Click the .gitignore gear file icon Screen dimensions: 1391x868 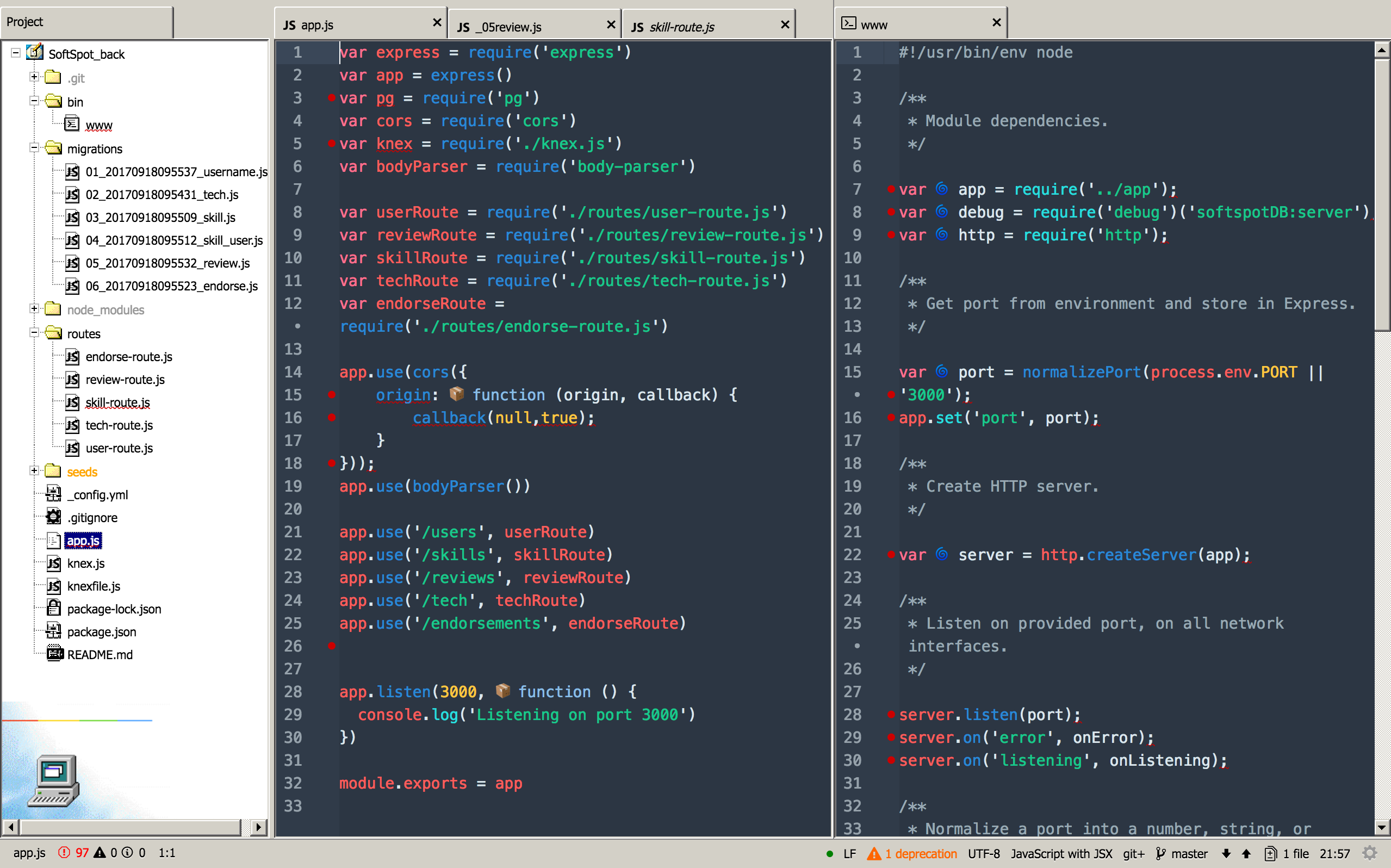[53, 517]
